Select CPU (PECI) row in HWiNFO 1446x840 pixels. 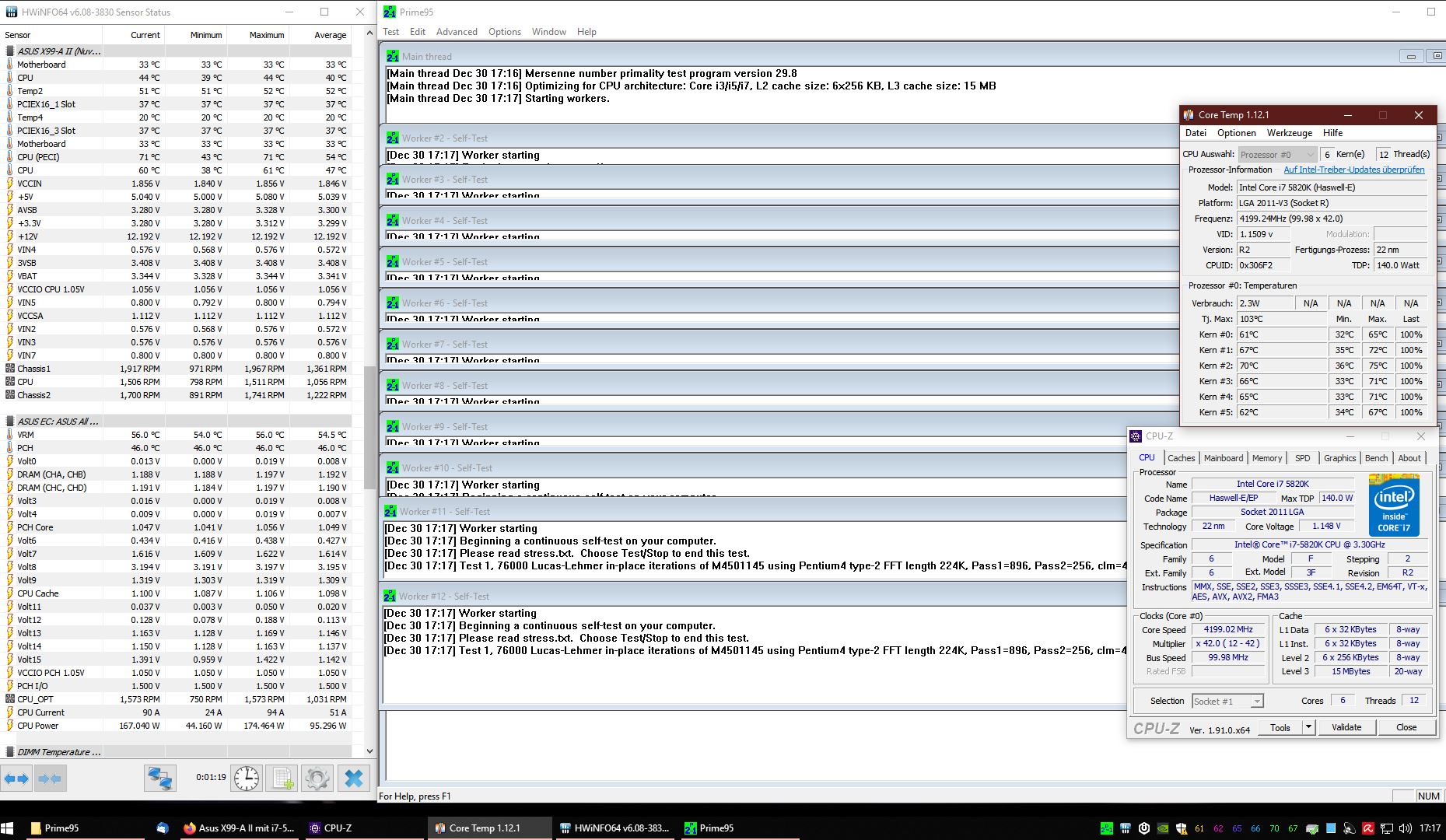click(x=177, y=157)
